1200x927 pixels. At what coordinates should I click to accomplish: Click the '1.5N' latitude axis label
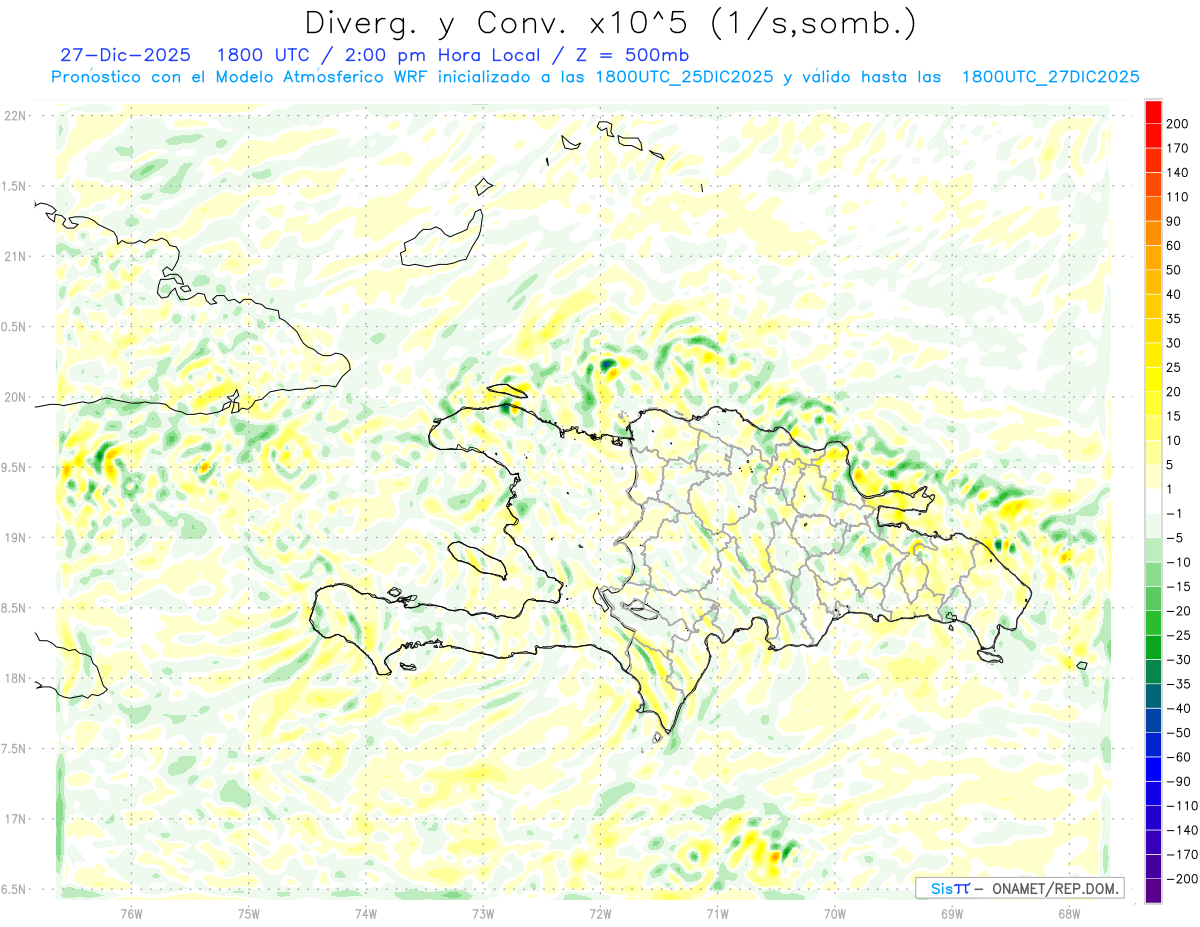pos(14,186)
